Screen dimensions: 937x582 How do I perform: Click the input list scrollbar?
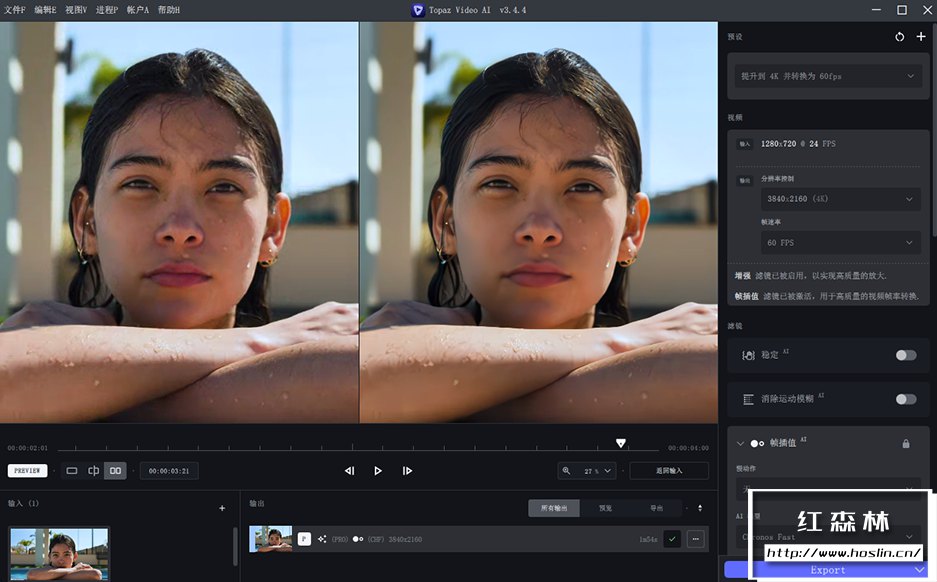tap(235, 546)
